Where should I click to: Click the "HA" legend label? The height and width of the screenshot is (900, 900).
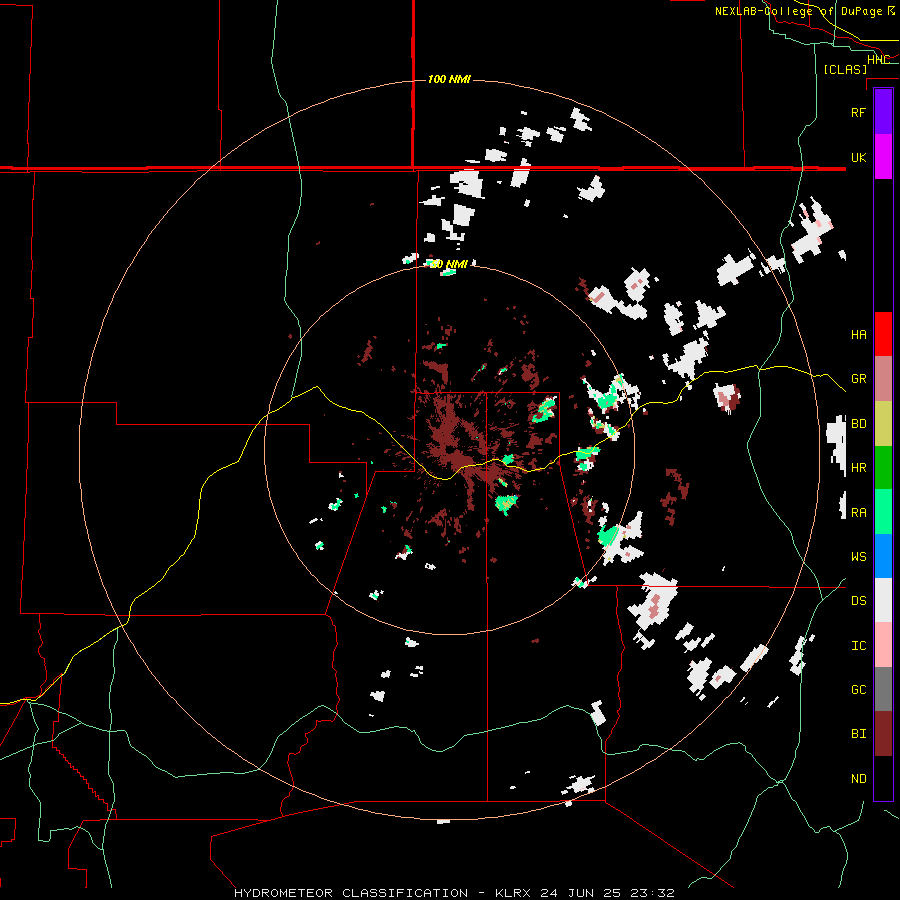[858, 335]
